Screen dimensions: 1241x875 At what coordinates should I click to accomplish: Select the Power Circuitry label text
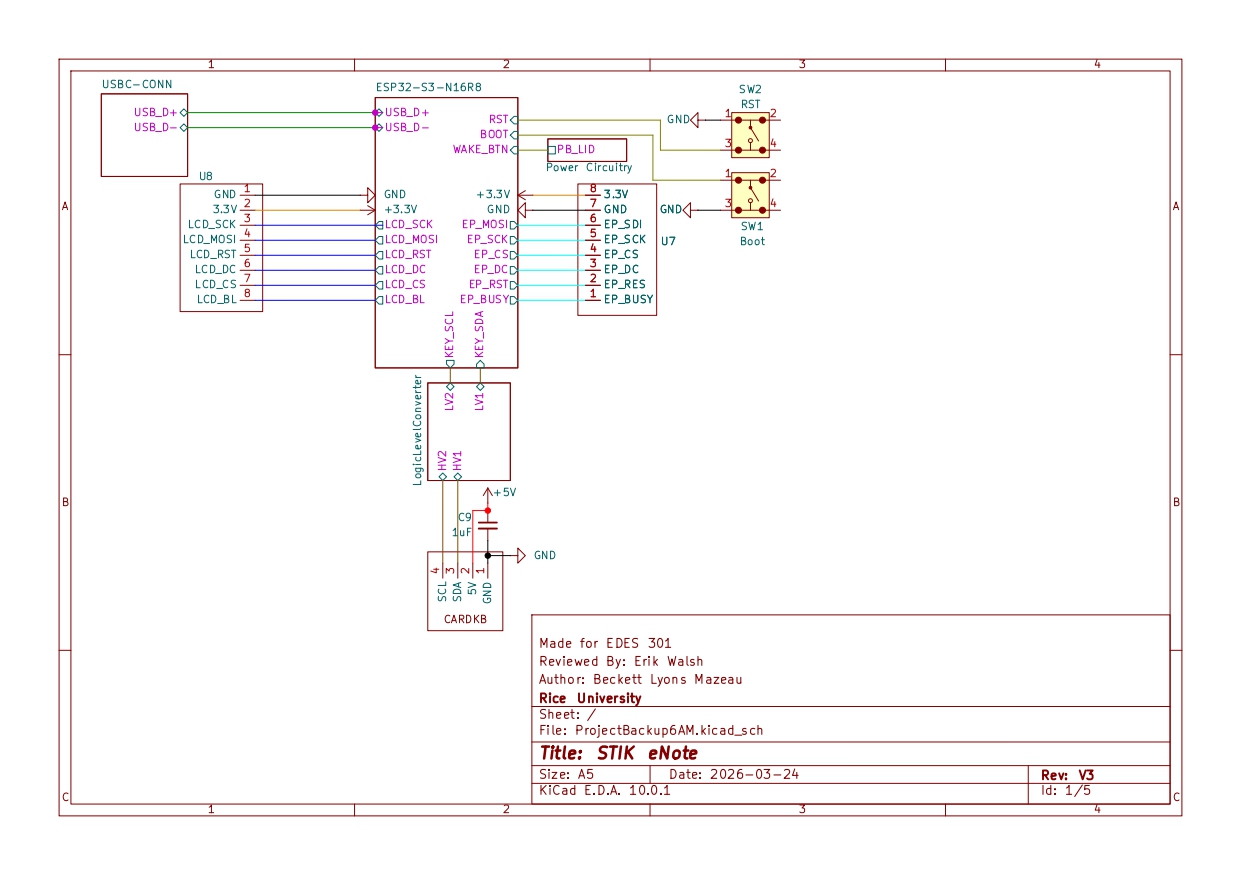[x=589, y=167]
